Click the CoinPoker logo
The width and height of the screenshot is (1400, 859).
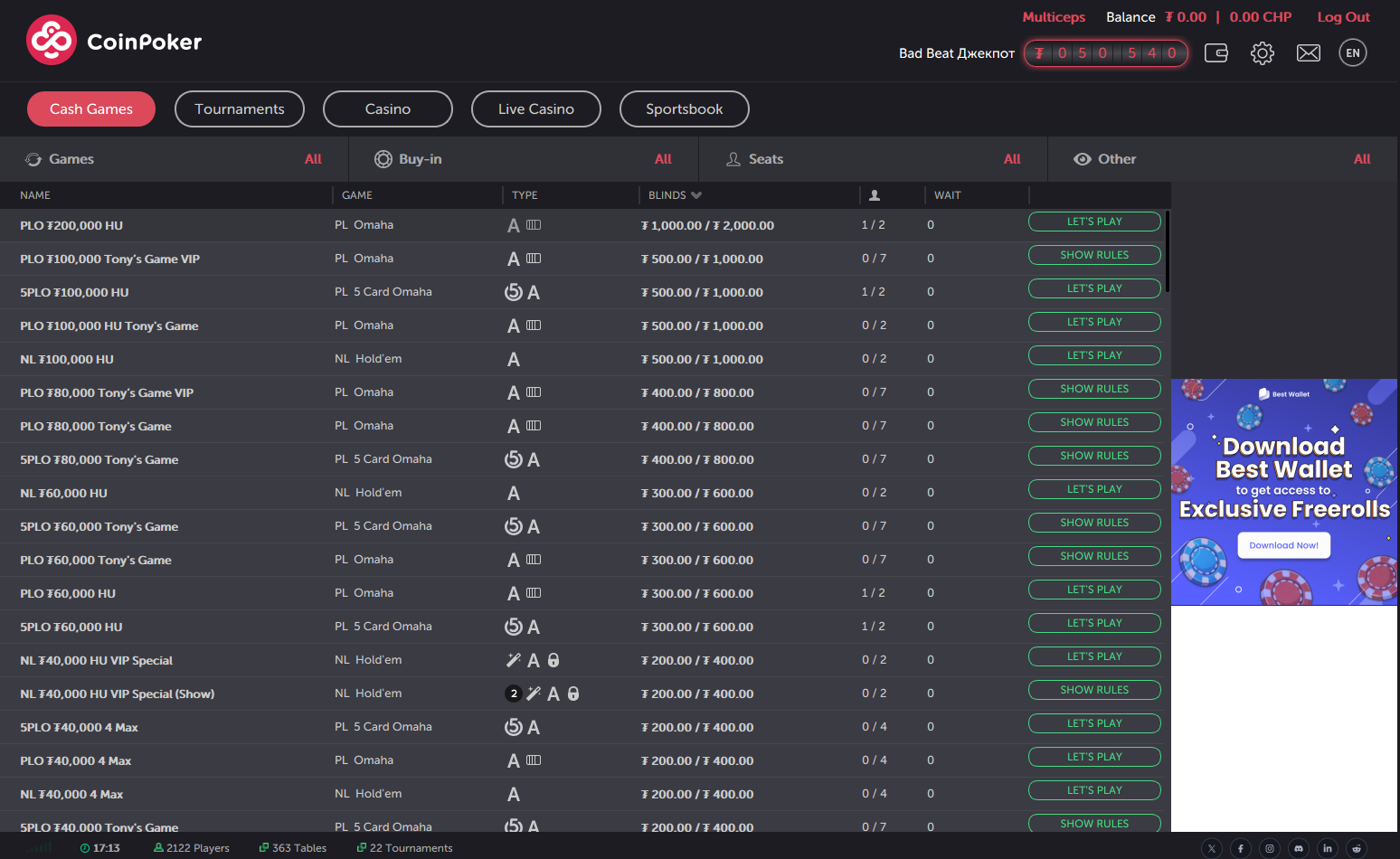tap(114, 41)
